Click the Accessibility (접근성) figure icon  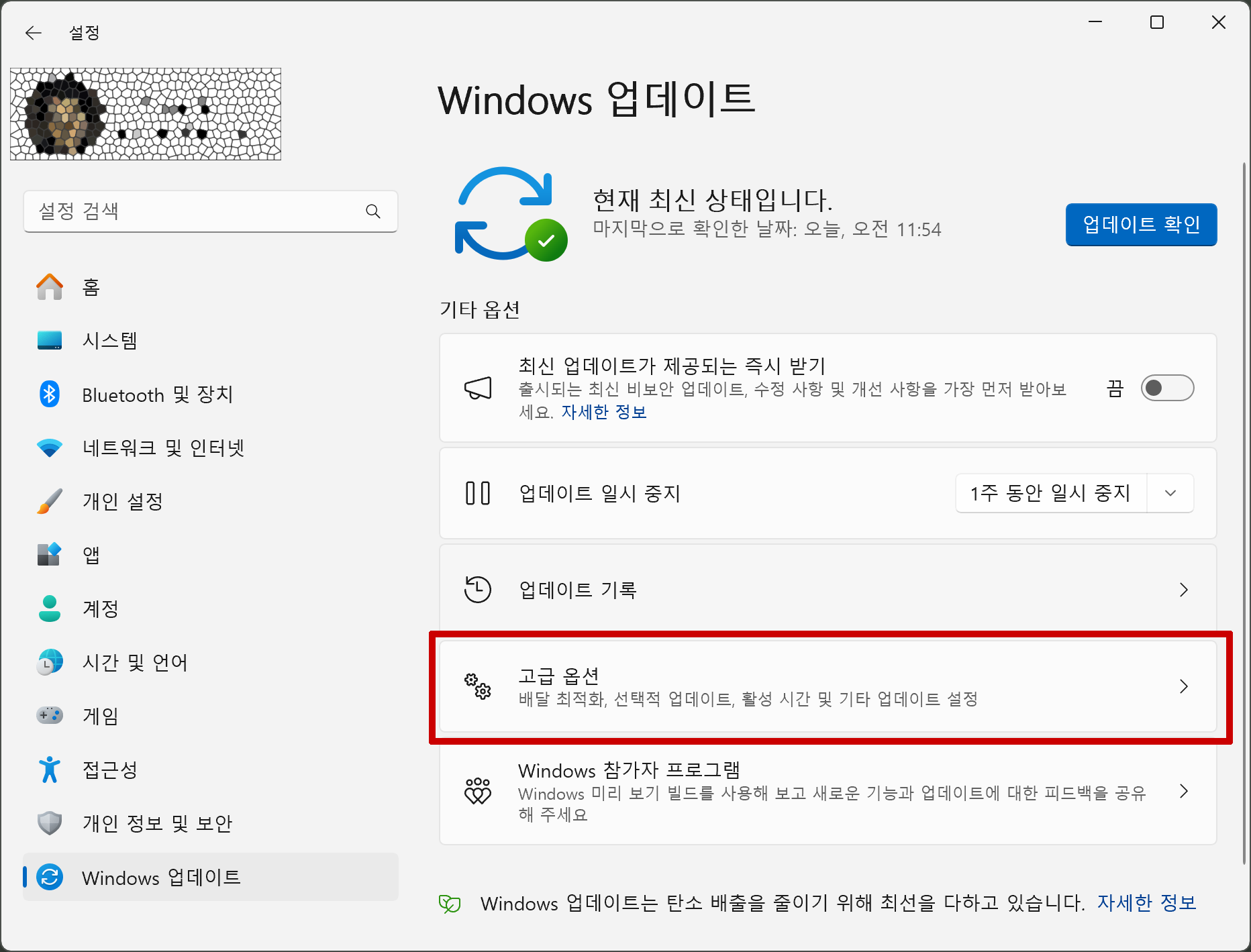pyautogui.click(x=50, y=770)
